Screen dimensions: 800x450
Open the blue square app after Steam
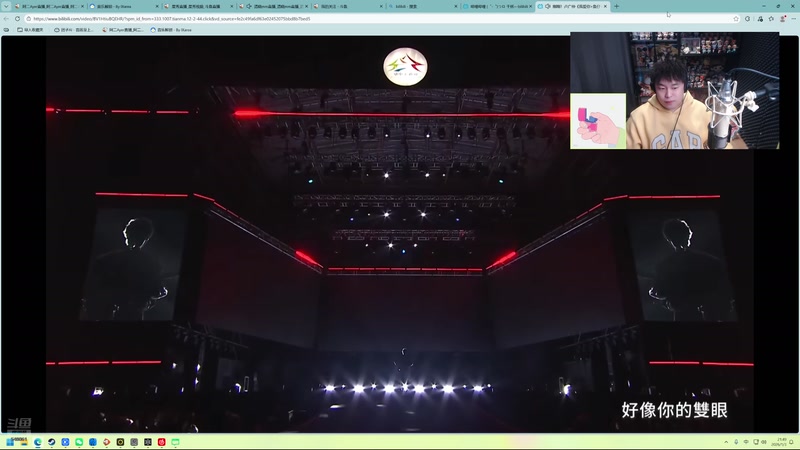pyautogui.click(x=65, y=442)
